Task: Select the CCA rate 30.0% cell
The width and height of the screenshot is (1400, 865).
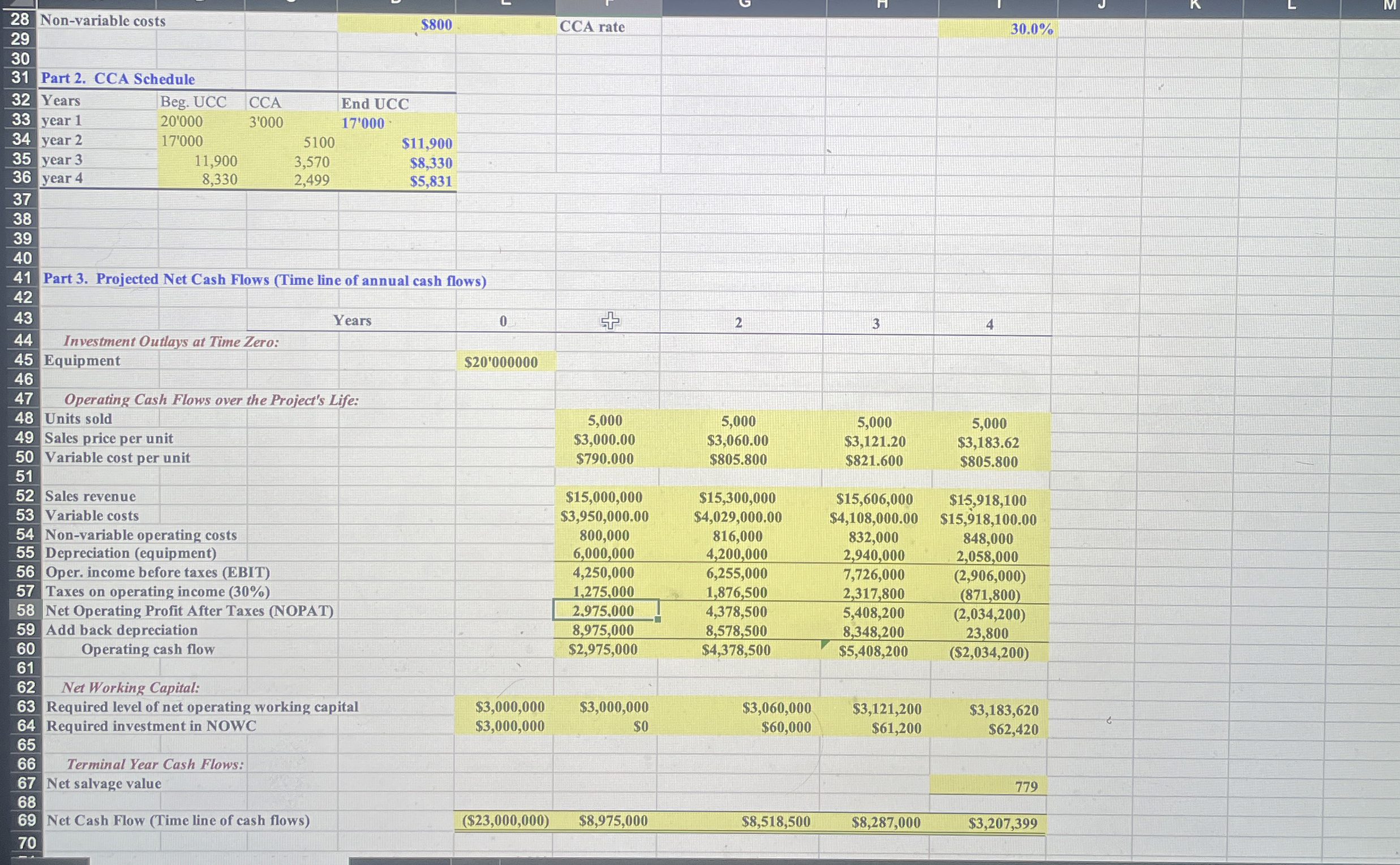Action: coord(1031,29)
